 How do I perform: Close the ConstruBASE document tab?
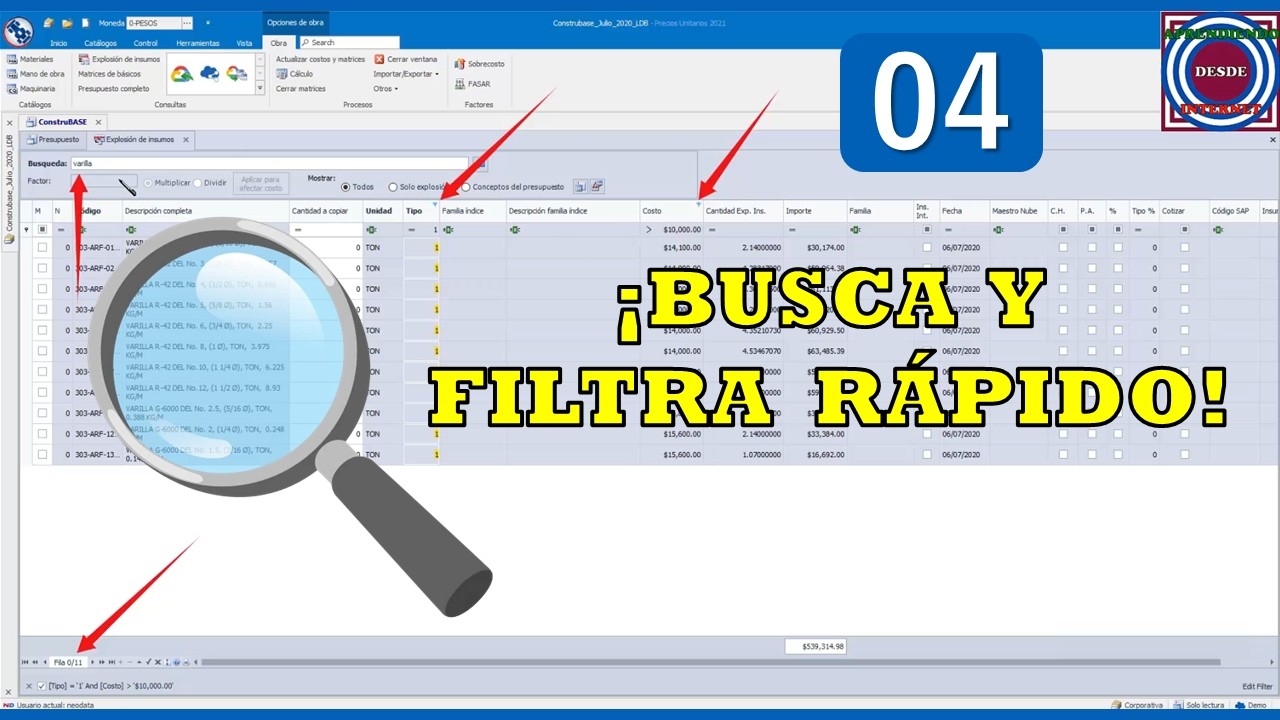[x=98, y=122]
